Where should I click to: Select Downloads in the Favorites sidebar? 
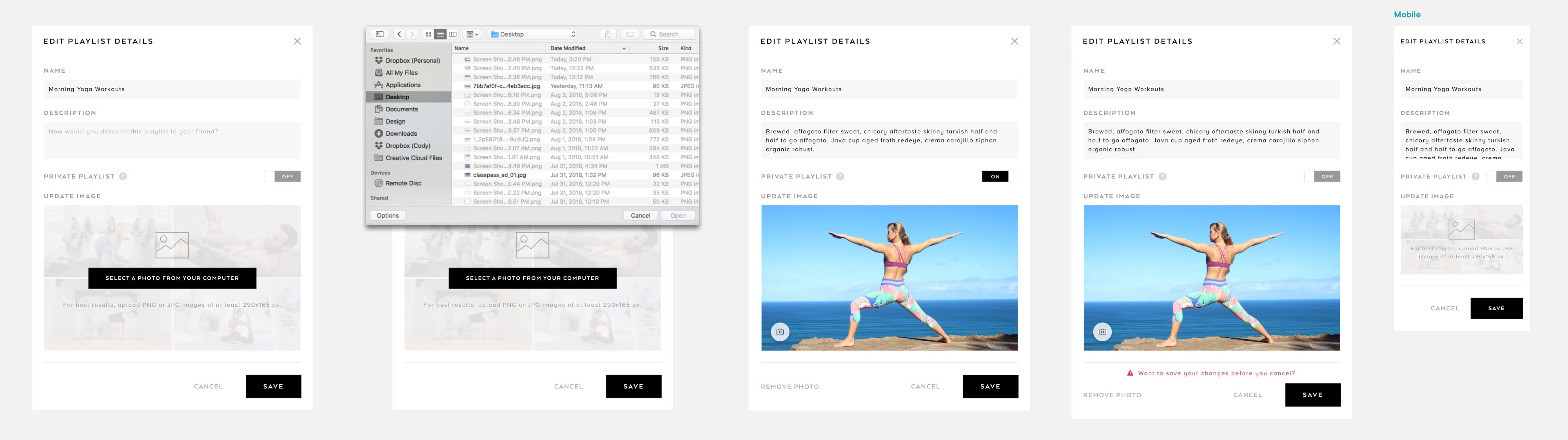pos(401,133)
